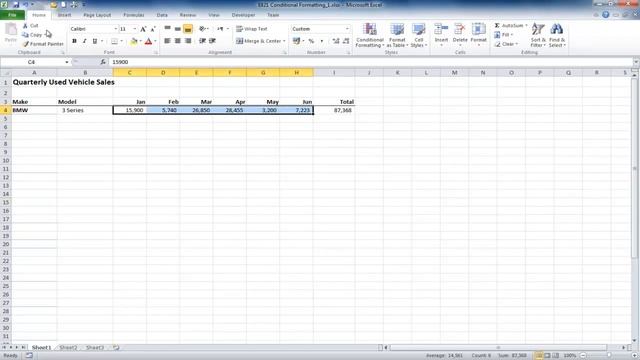The height and width of the screenshot is (360, 640).
Task: Decrease cell indent
Action: click(202, 41)
